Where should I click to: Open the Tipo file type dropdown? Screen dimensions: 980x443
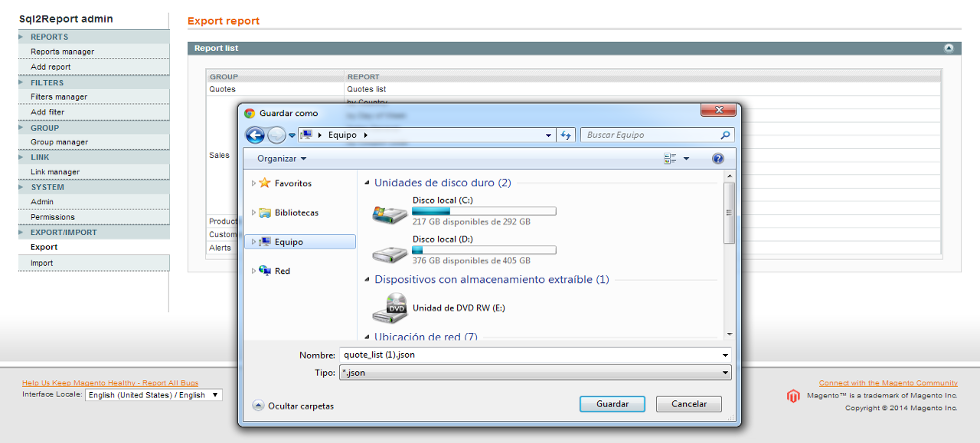point(535,372)
